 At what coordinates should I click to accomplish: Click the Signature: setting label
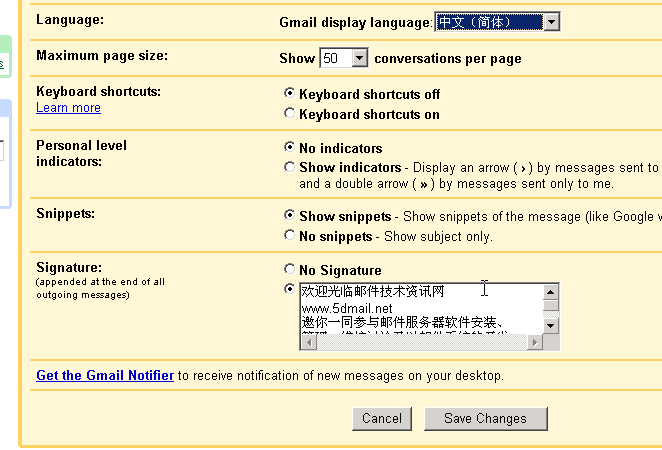(x=69, y=268)
